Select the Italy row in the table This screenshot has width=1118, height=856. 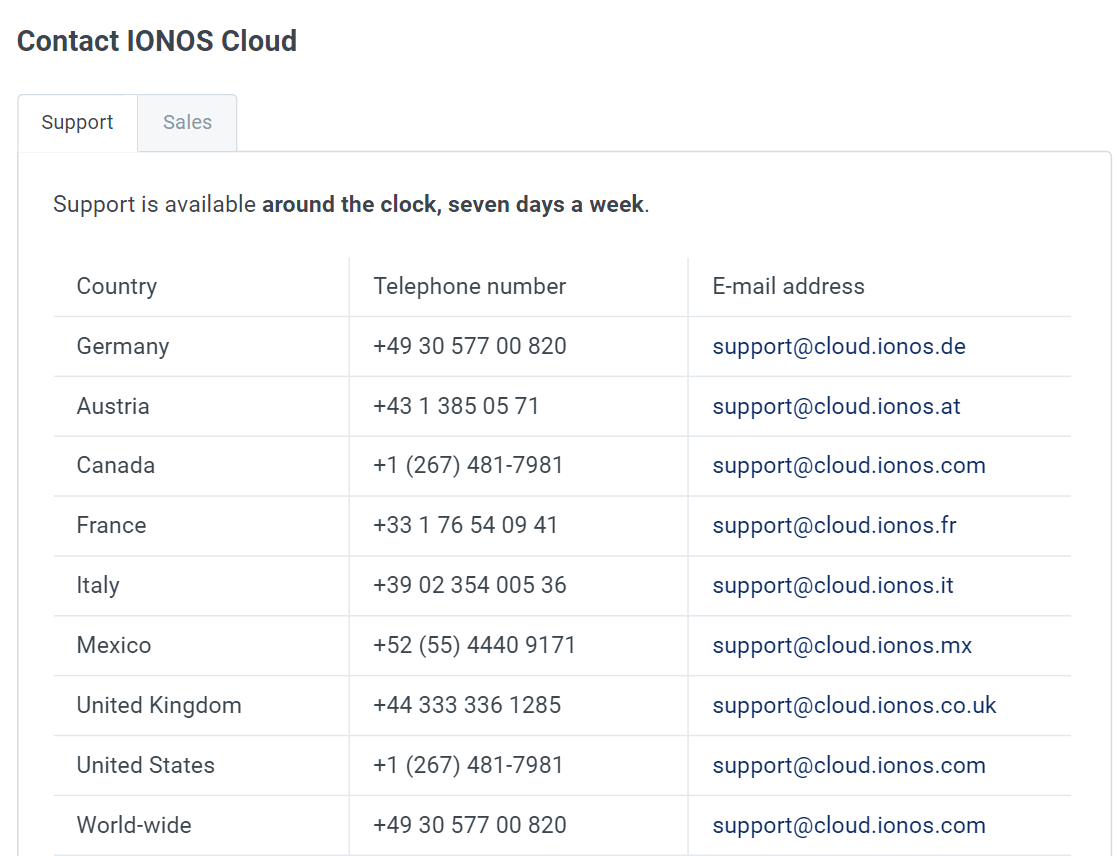97,585
